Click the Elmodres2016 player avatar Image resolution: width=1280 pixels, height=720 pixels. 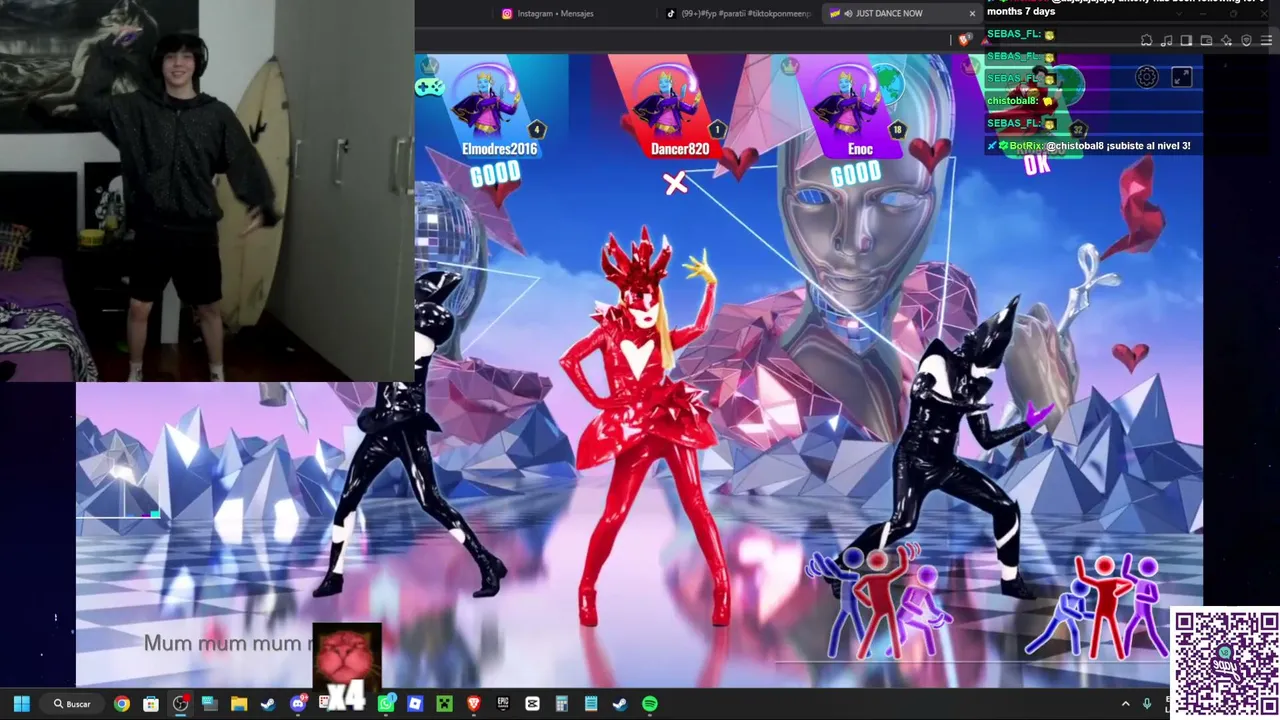point(487,103)
